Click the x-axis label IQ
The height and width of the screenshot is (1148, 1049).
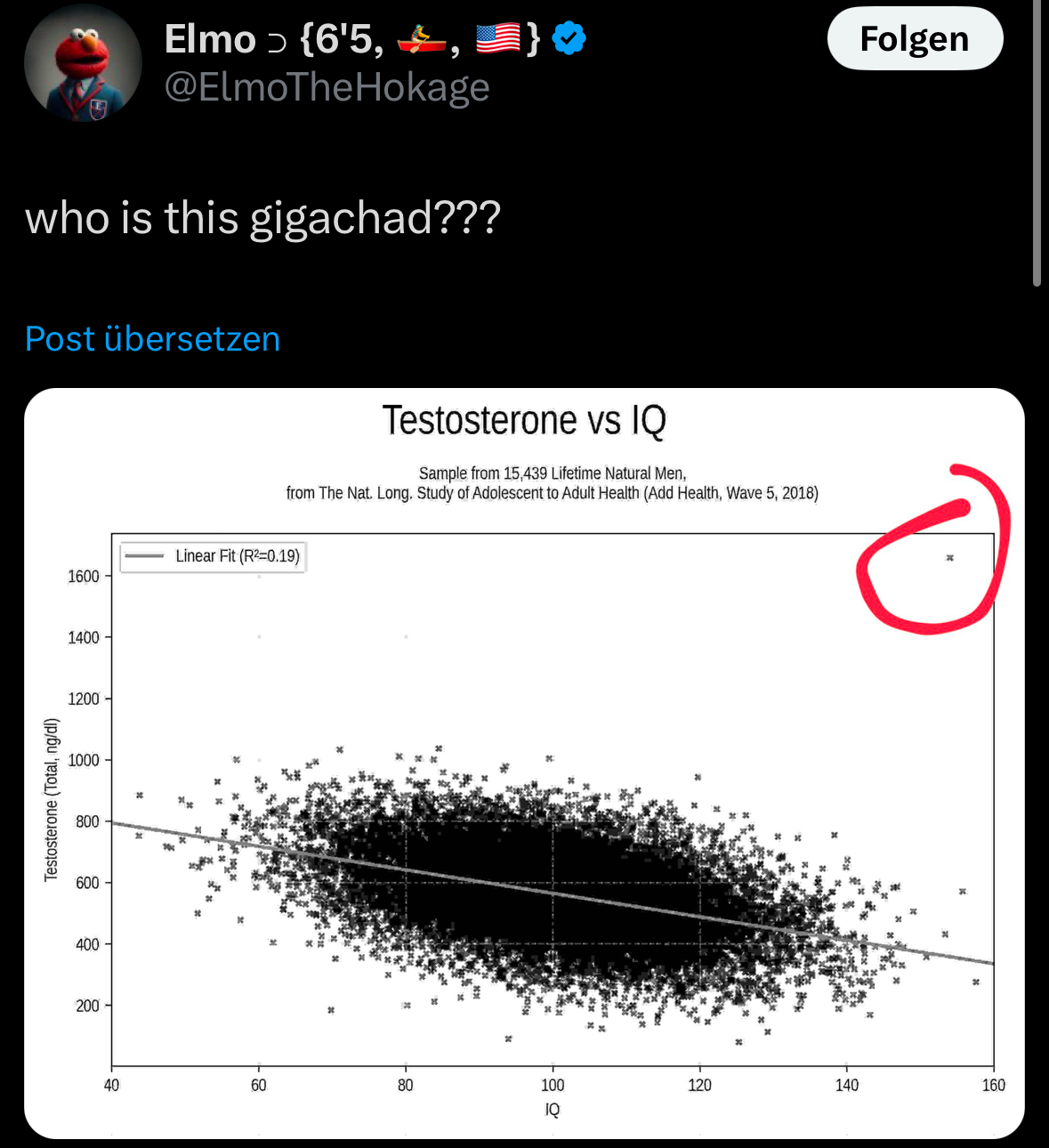coord(553,1110)
